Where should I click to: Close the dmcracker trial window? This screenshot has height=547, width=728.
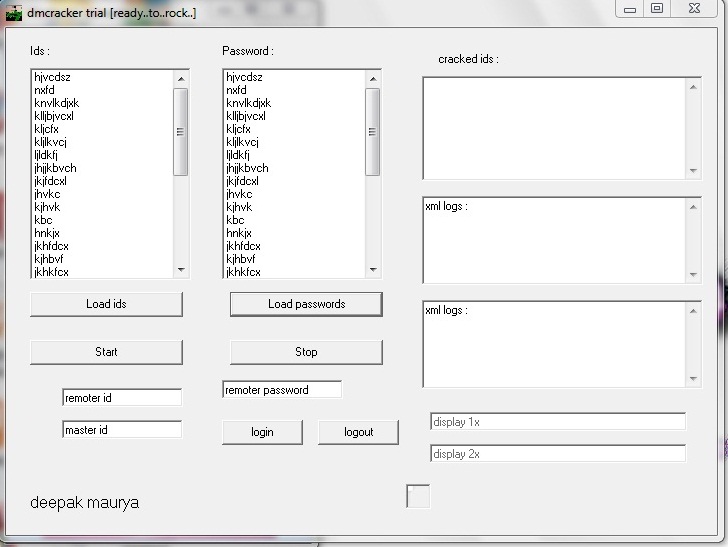click(694, 8)
